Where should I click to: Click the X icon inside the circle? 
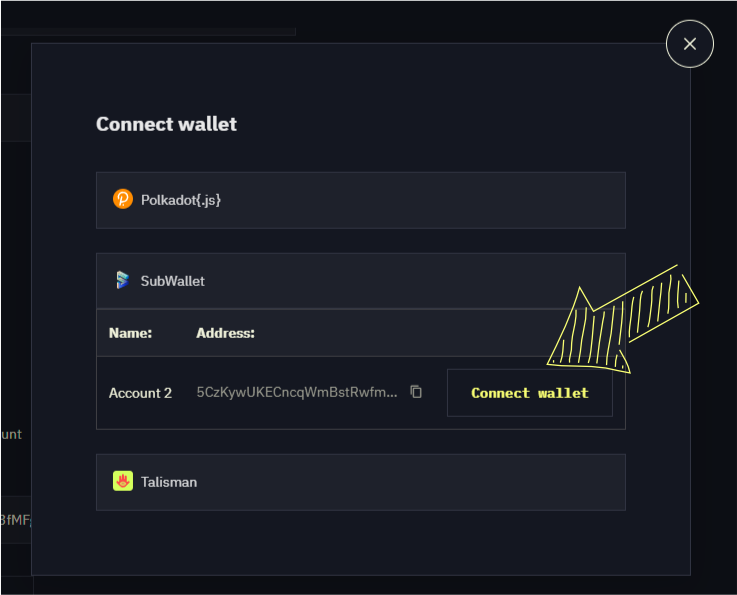point(690,44)
